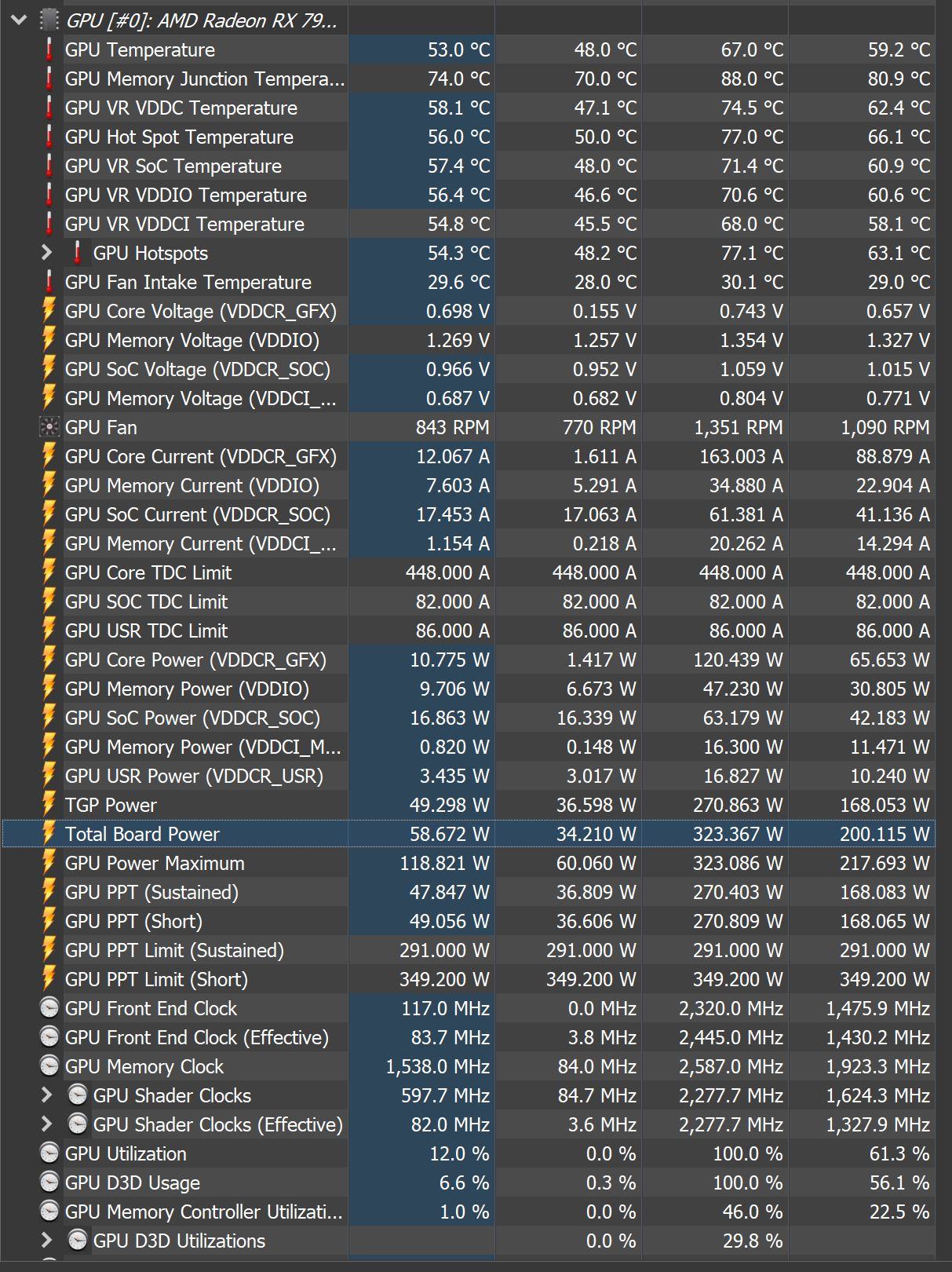This screenshot has width=952, height=1272.
Task: Click the 34.210 W minimum board power value
Action: pyautogui.click(x=596, y=834)
